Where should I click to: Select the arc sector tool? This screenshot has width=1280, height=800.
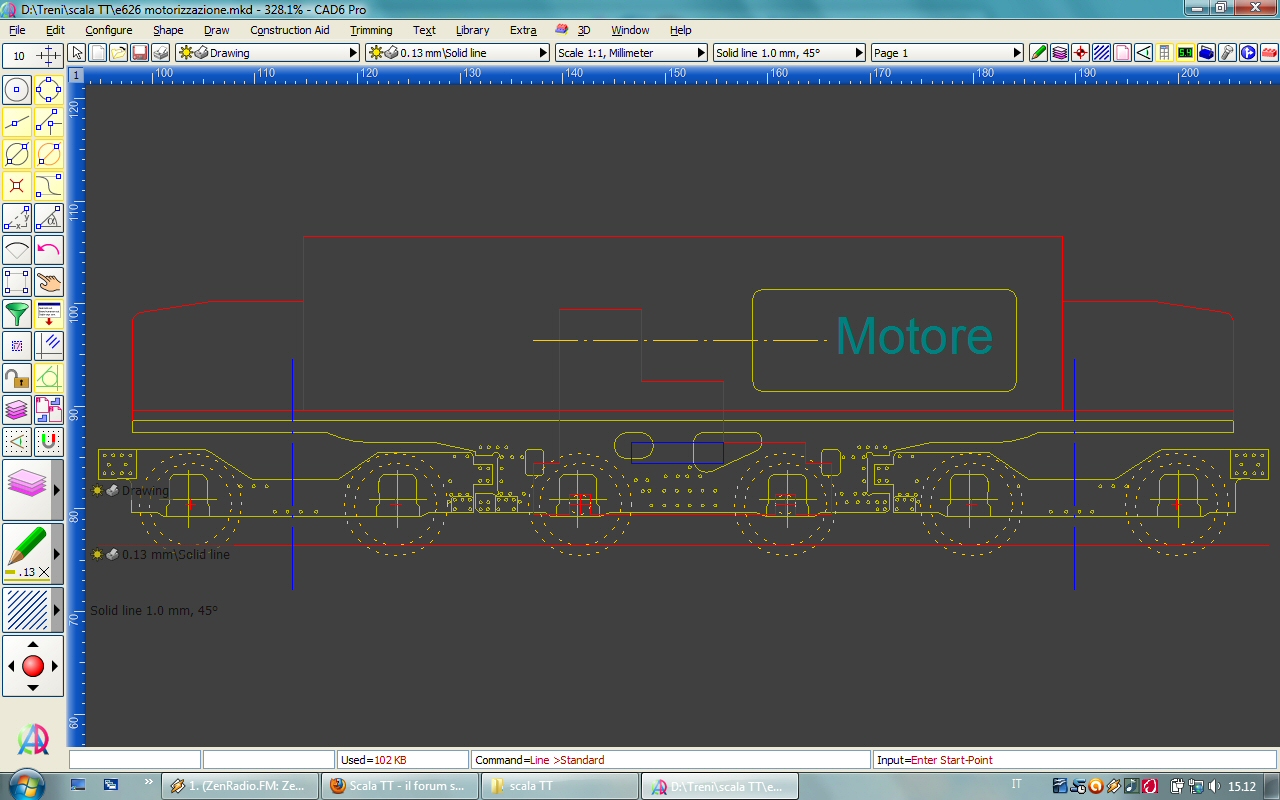click(17, 250)
